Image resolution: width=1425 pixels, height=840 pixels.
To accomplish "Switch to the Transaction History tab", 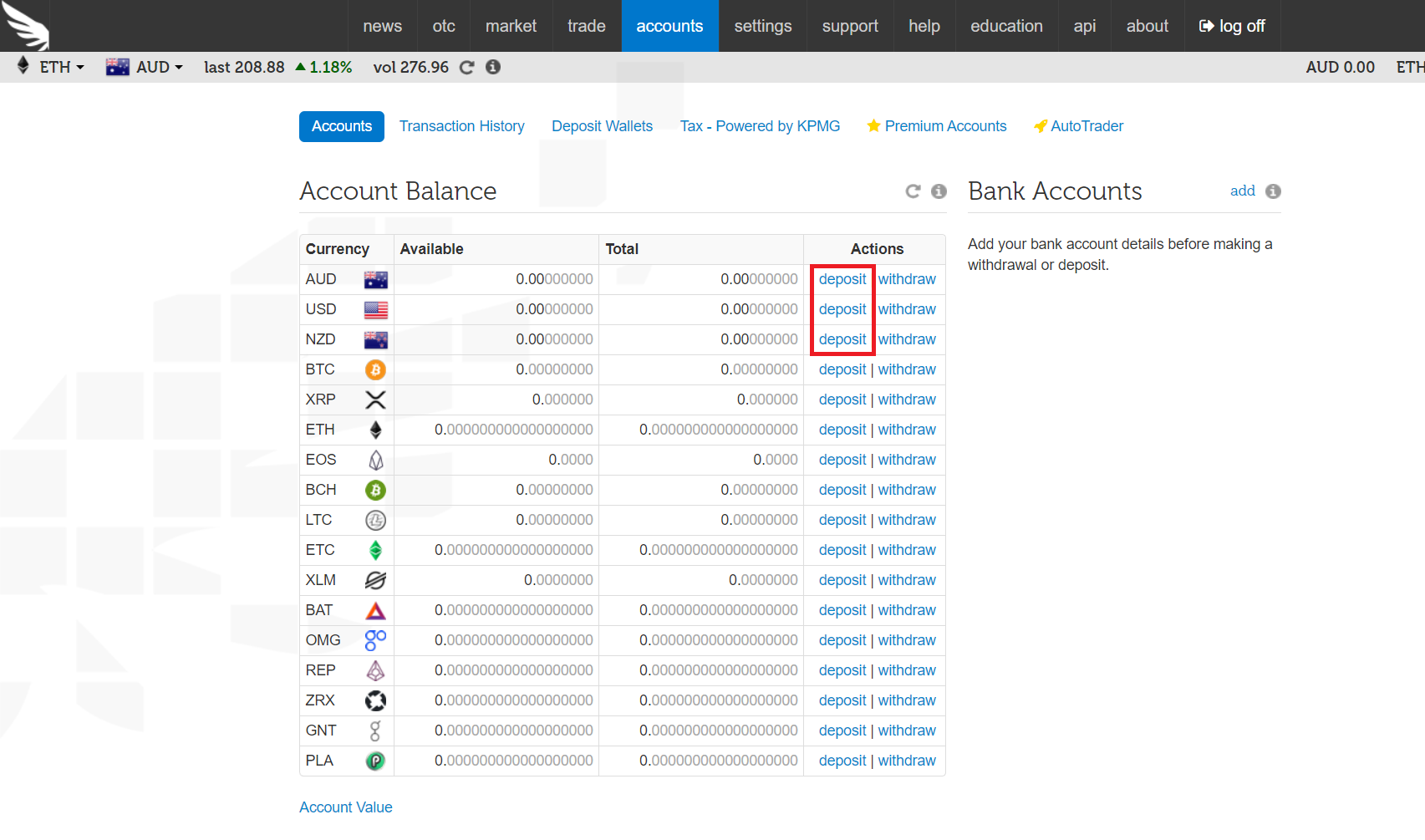I will coord(461,126).
